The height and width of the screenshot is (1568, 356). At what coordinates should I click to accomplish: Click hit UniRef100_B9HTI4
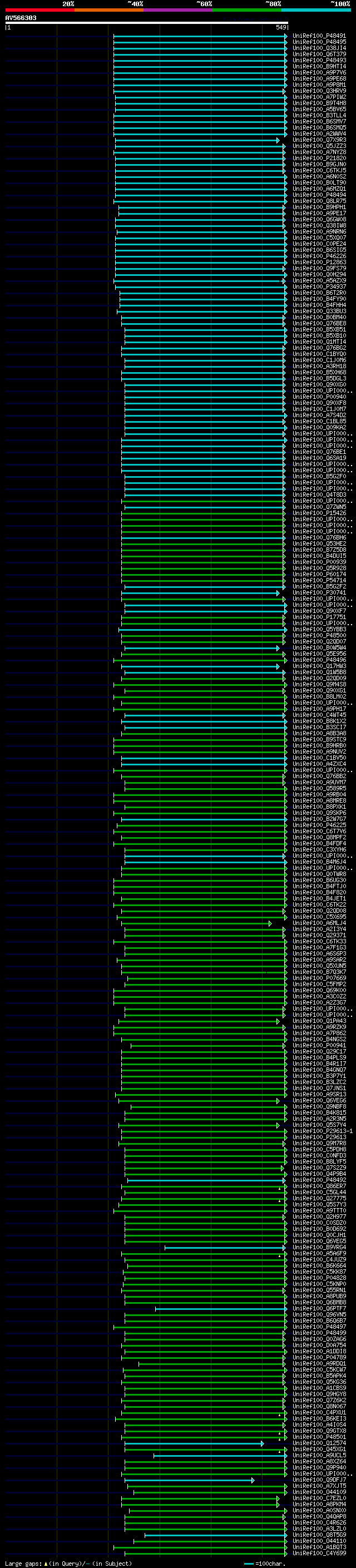pyautogui.click(x=319, y=66)
